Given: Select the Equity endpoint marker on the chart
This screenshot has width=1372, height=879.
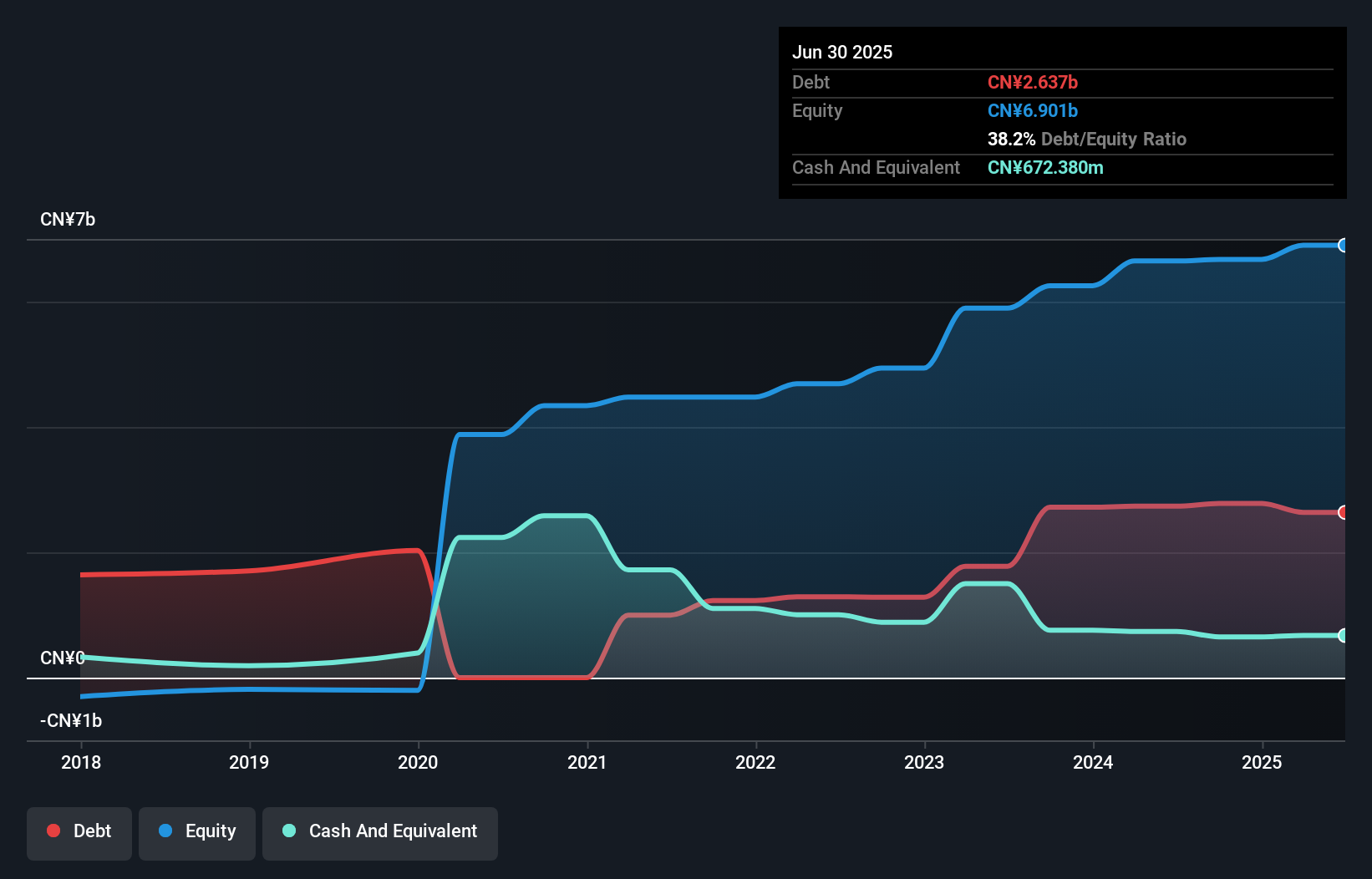Looking at the screenshot, I should (x=1342, y=245).
